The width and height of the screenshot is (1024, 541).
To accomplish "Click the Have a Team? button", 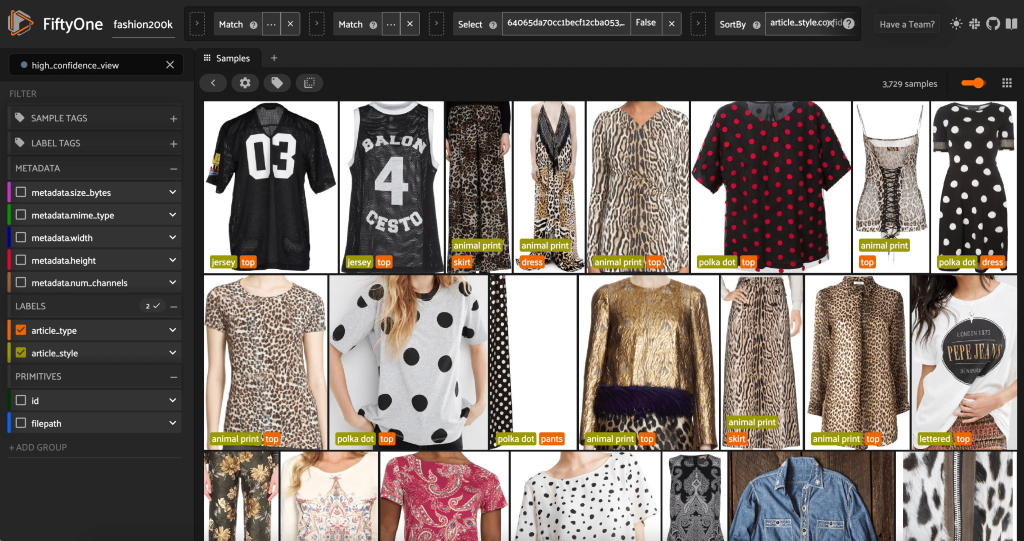I will (907, 24).
